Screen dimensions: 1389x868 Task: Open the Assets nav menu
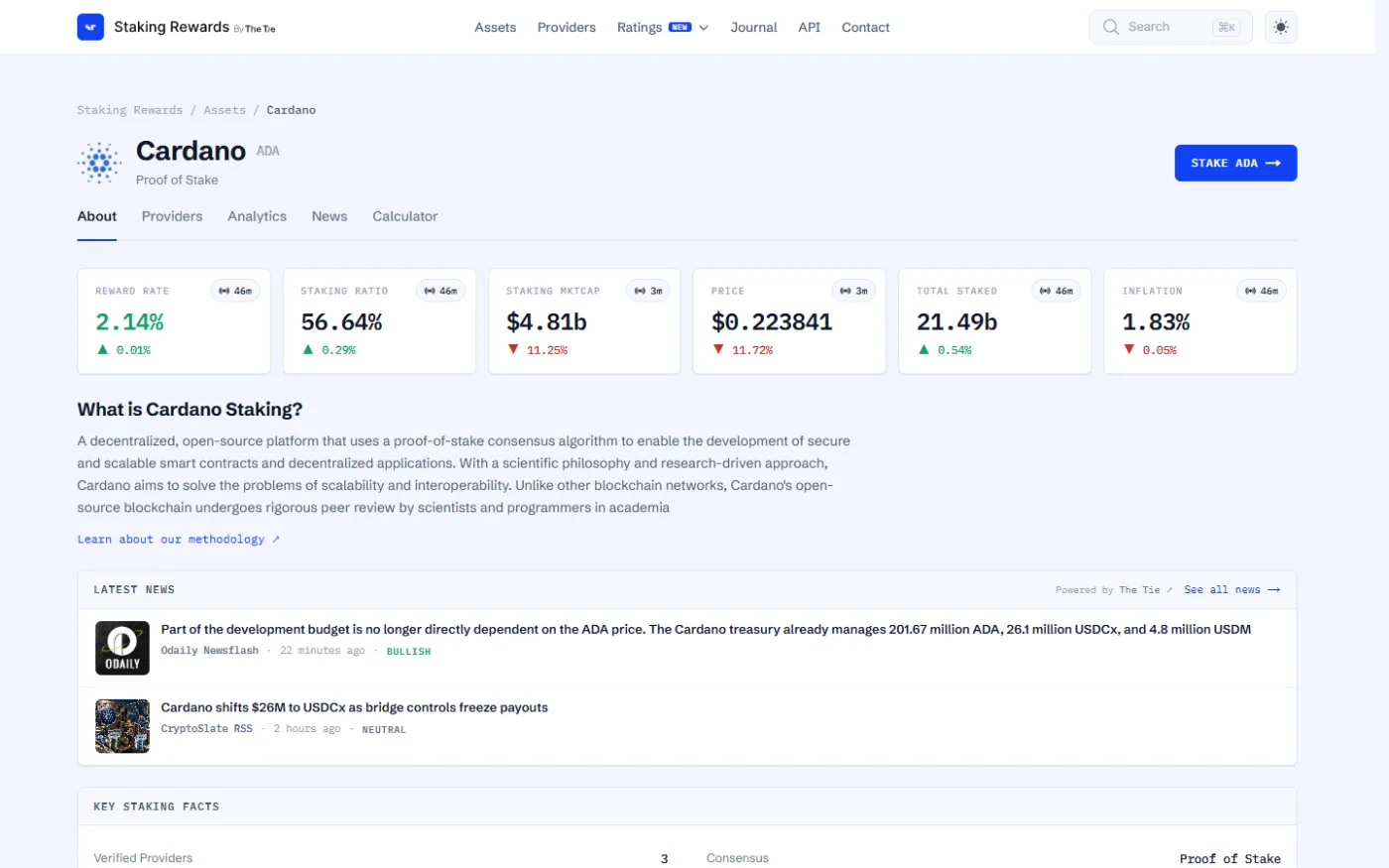point(495,27)
